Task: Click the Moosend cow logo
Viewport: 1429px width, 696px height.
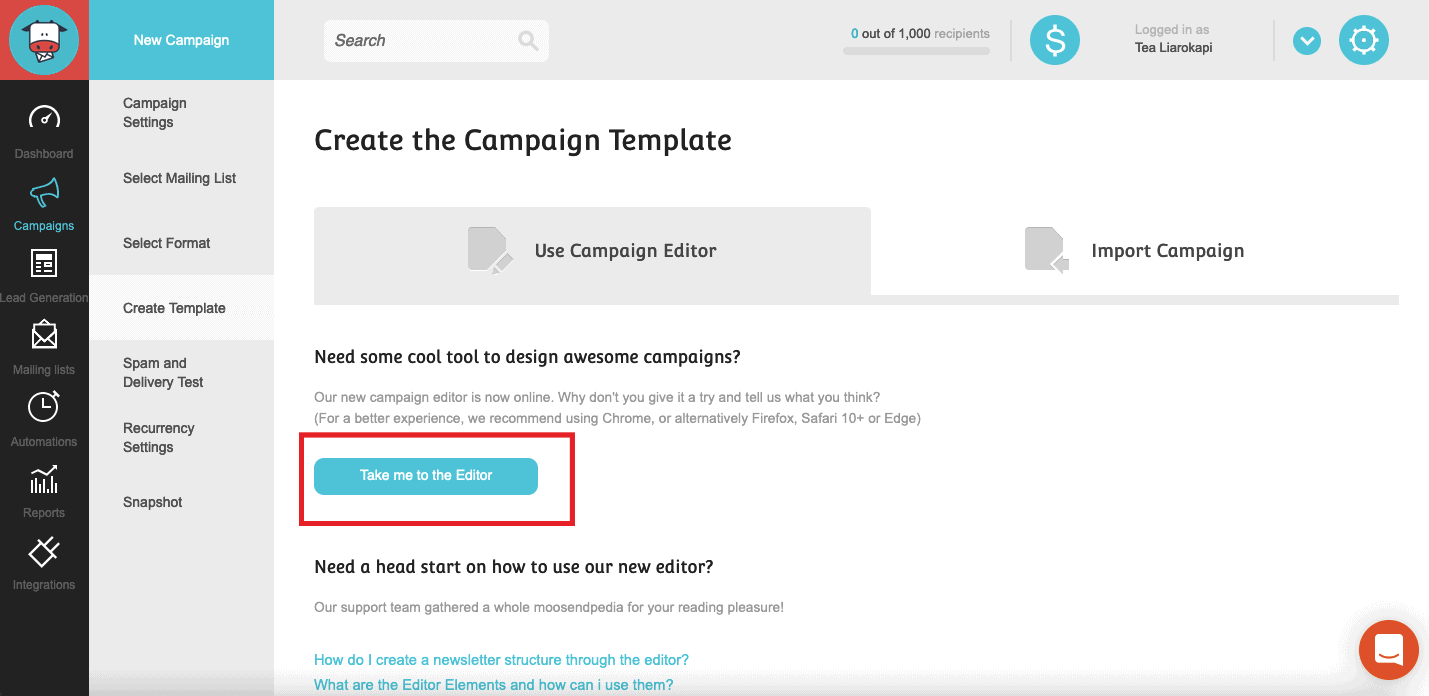Action: click(44, 40)
